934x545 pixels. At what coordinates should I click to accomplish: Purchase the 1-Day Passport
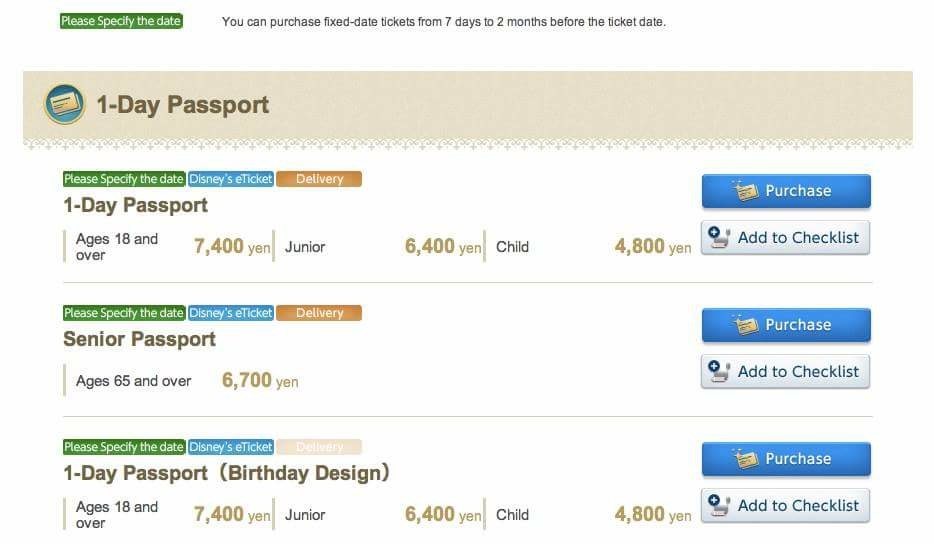[786, 191]
